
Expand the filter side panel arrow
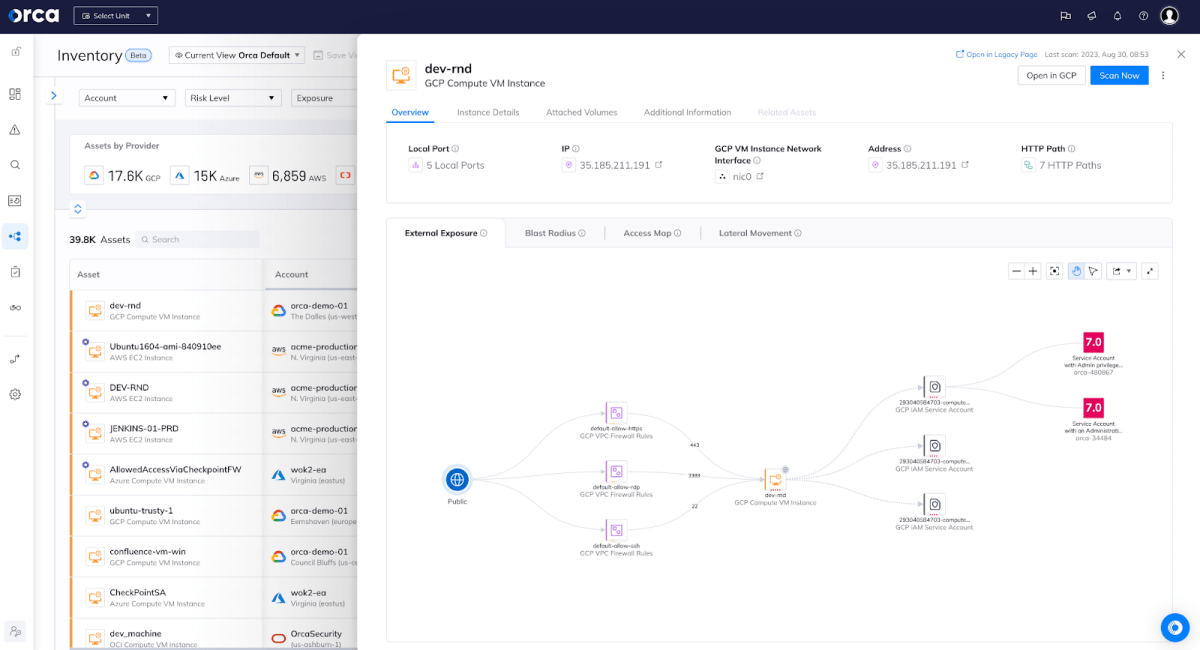[54, 96]
